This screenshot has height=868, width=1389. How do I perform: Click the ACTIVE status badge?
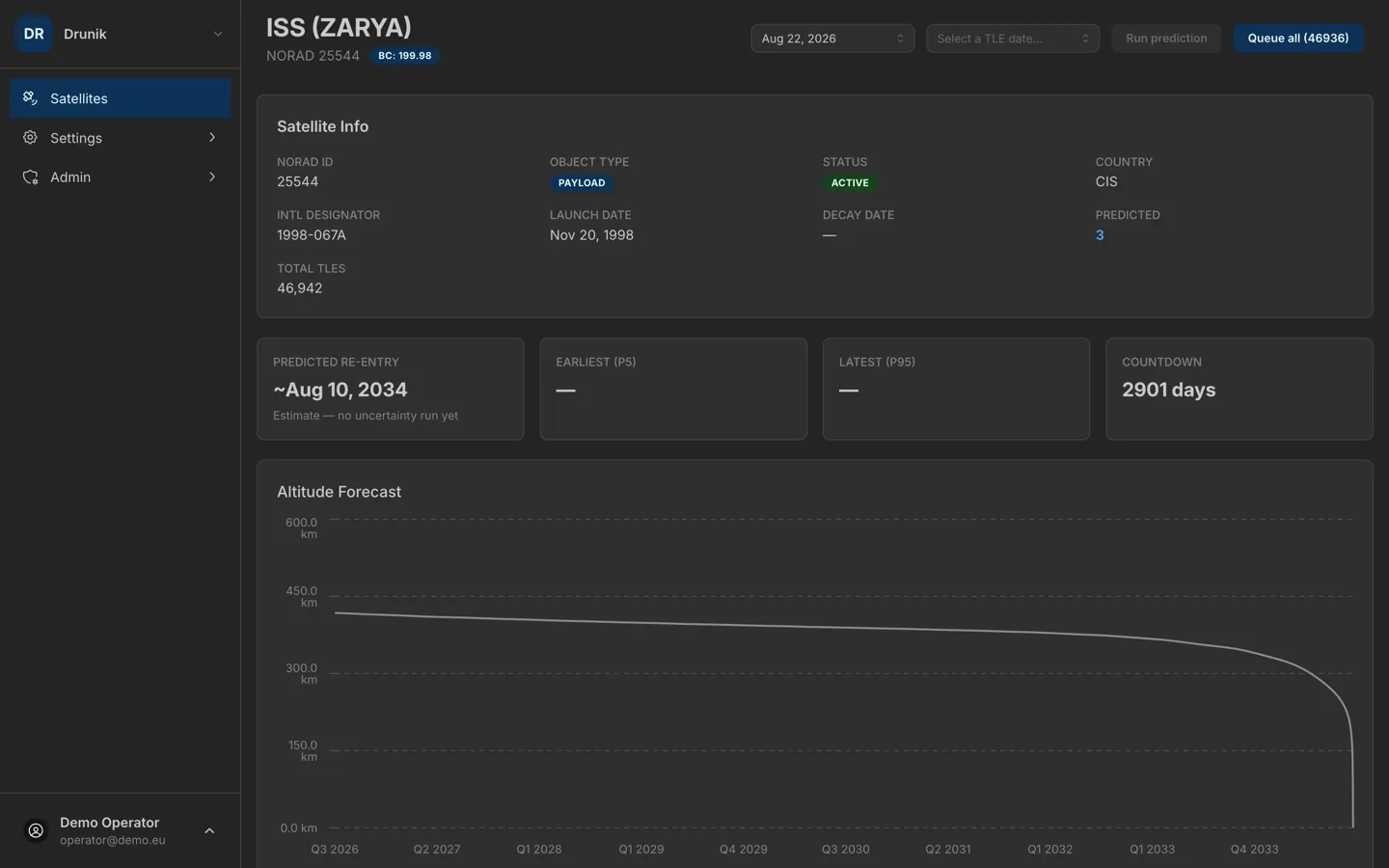[850, 183]
